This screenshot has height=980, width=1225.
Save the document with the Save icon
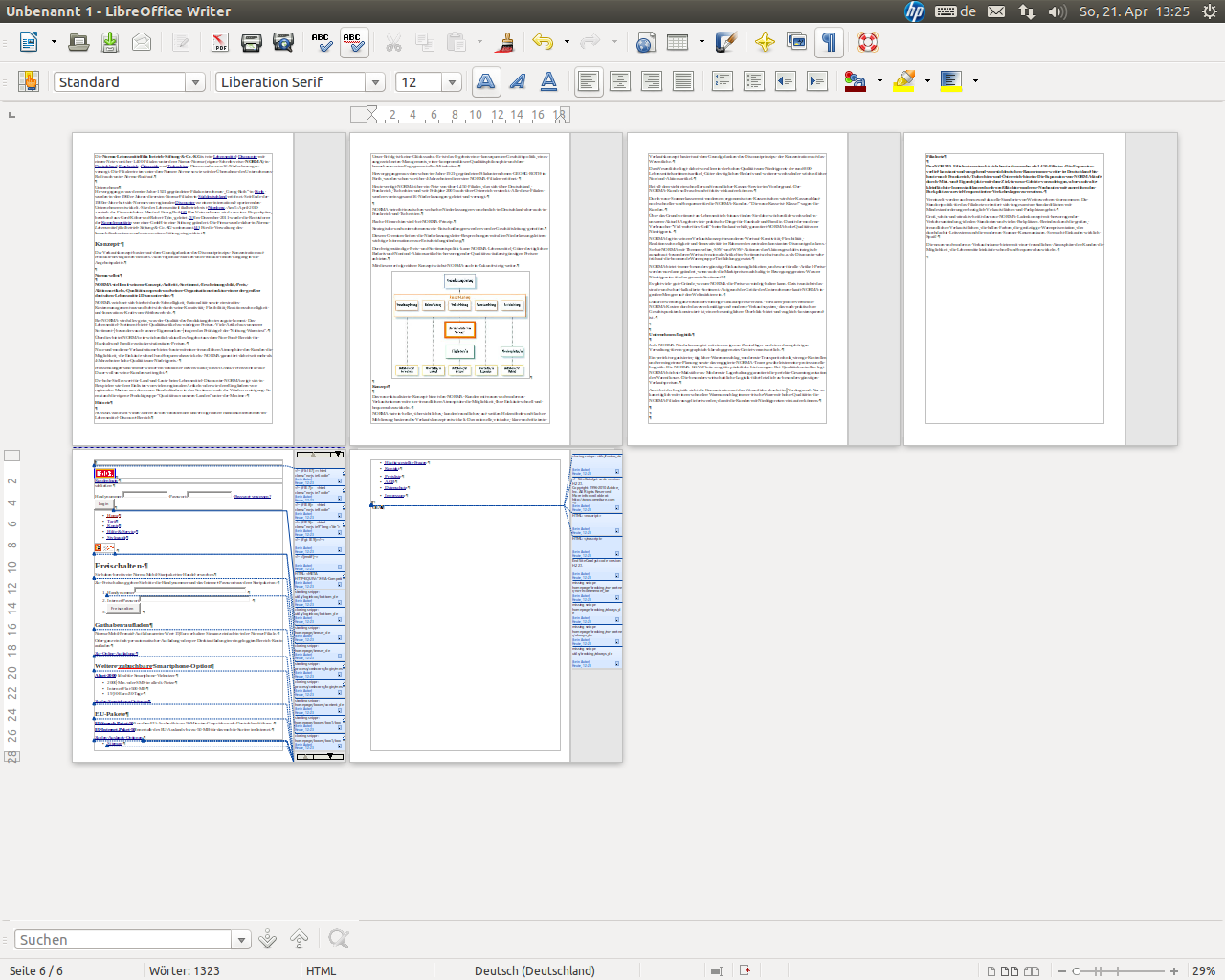tap(110, 42)
